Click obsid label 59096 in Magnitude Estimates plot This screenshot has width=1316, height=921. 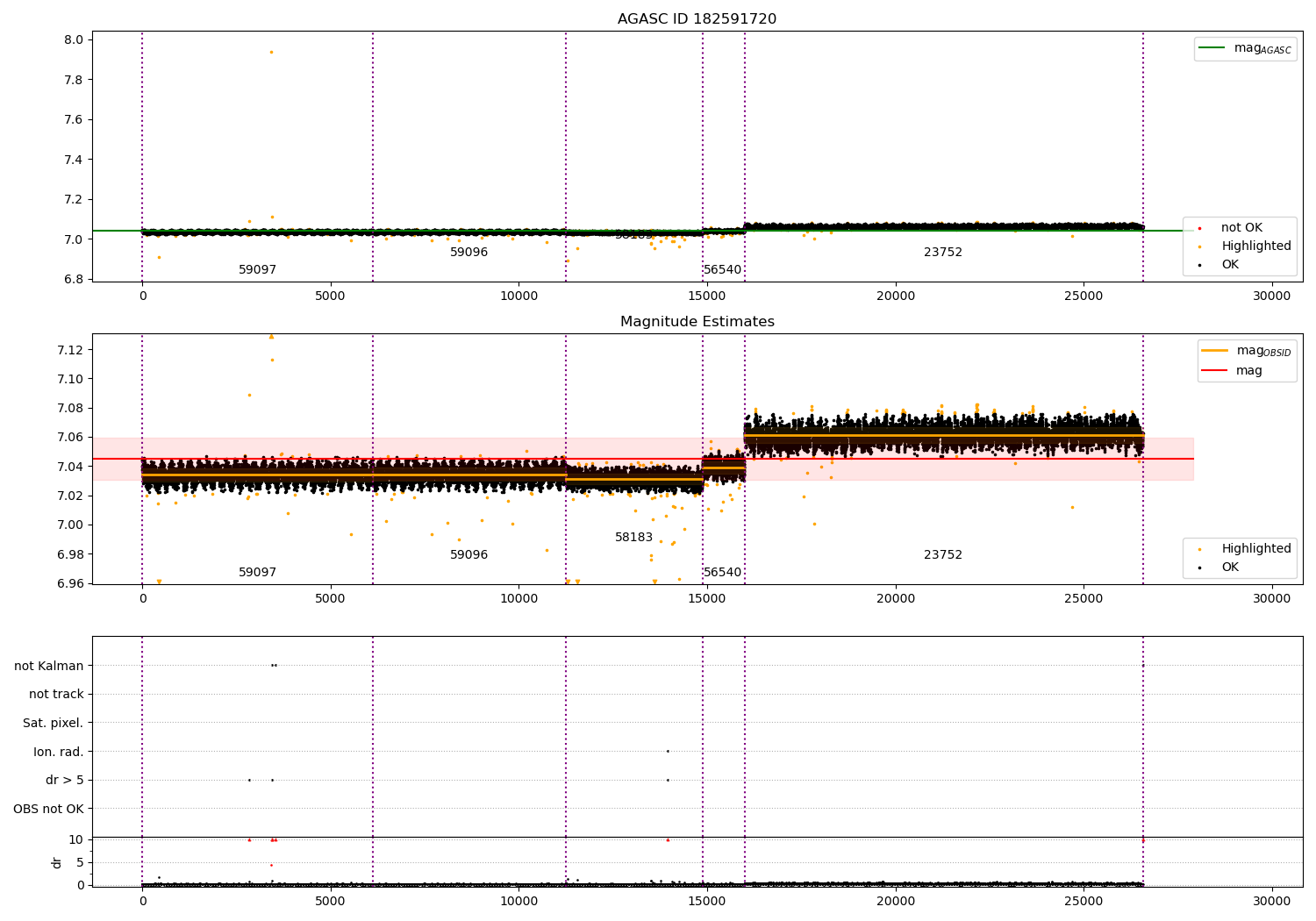coord(469,555)
